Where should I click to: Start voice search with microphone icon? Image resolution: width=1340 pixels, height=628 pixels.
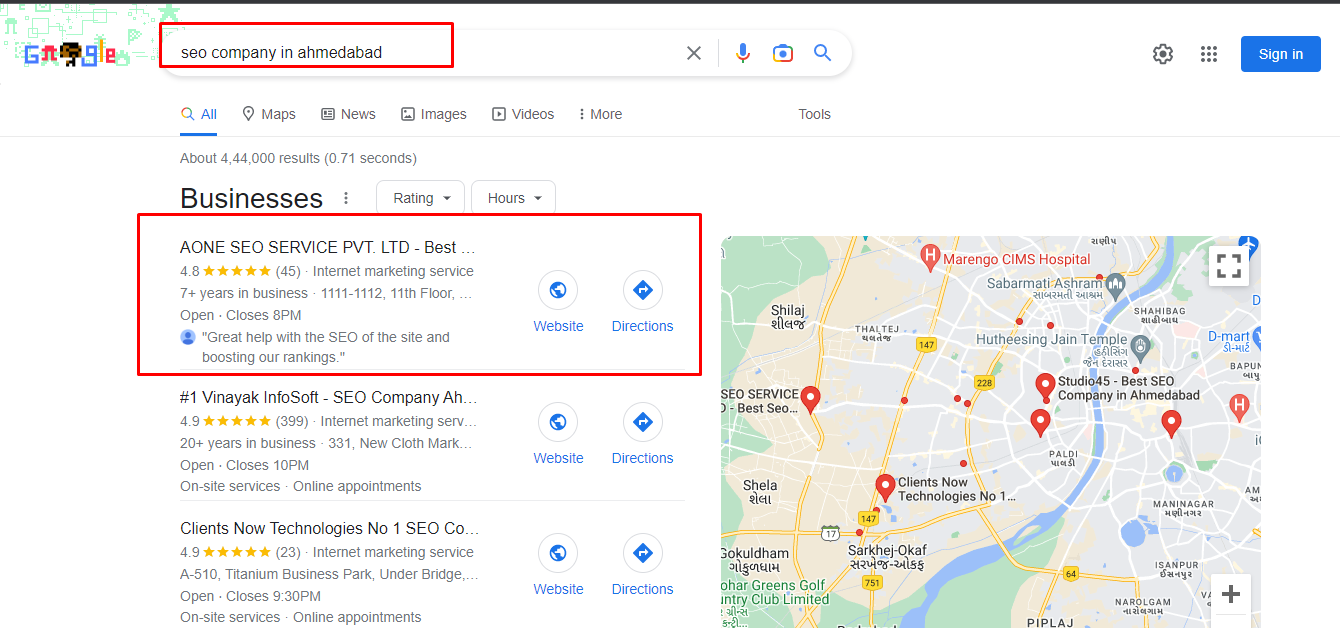[742, 53]
